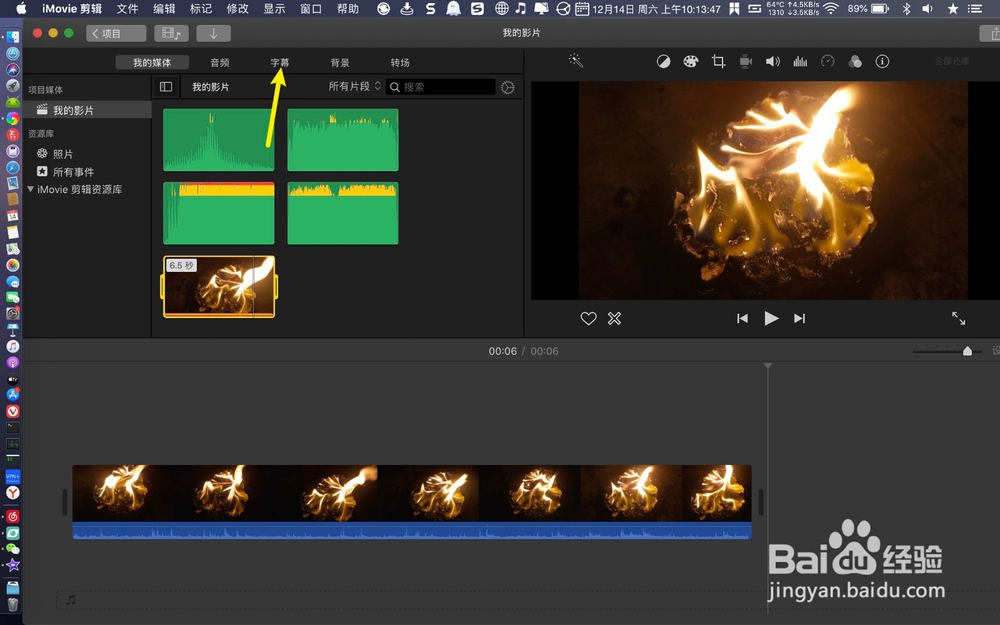The image size is (1000, 625).
Task: Open the Window menu
Action: click(x=311, y=9)
